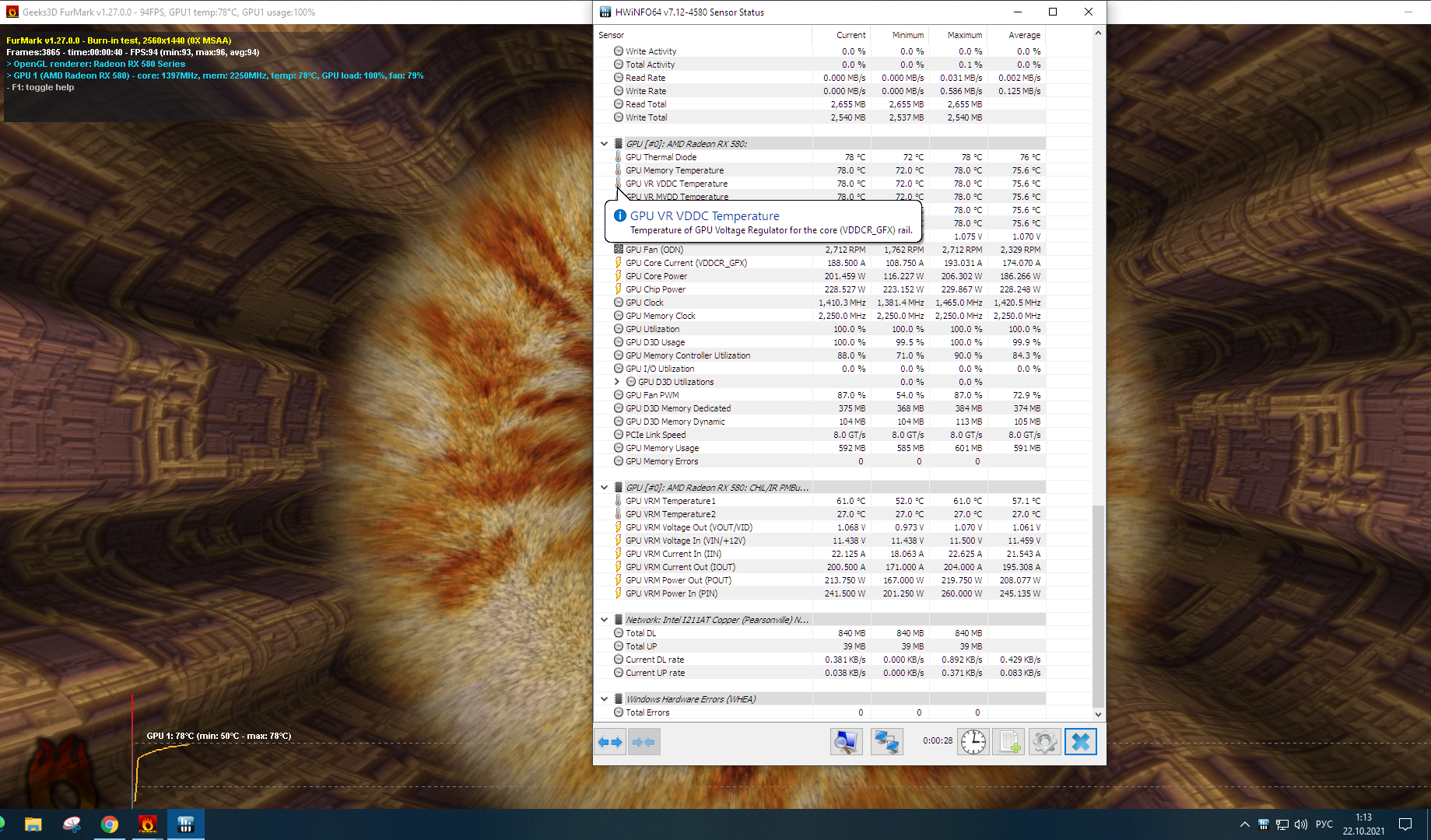The image size is (1431, 840).
Task: Collapse the Windows Hardware Errors (WHEA) group
Action: pos(604,699)
